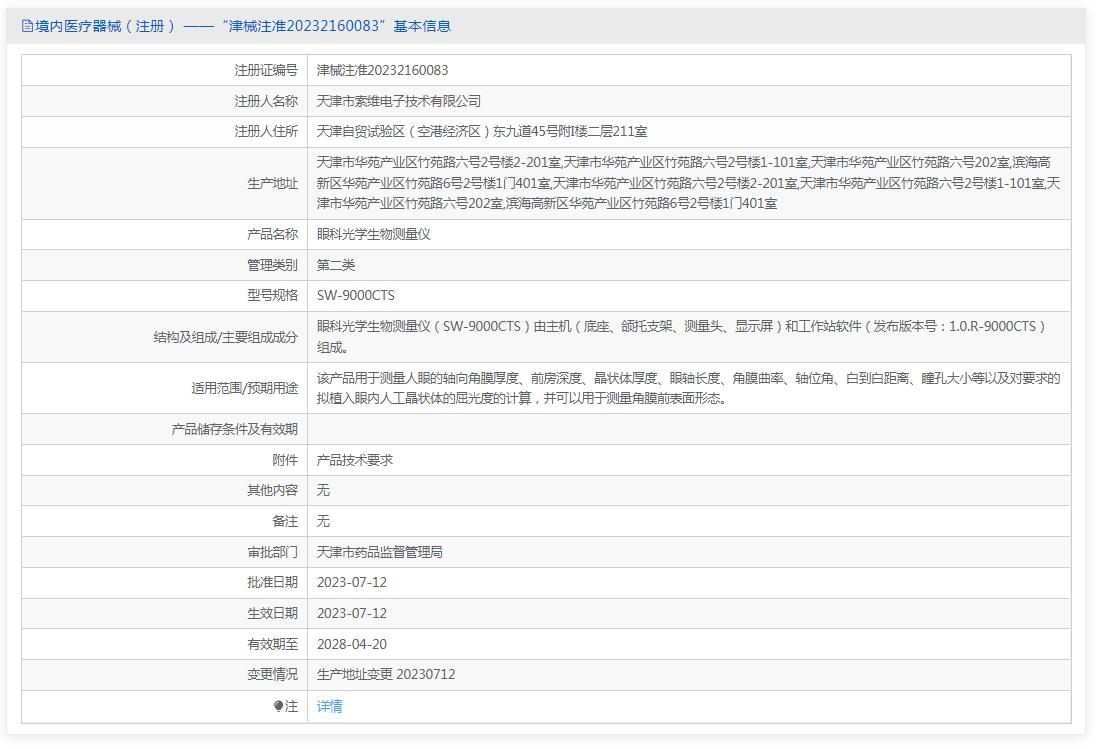Select the production address text starting 天津市华苑产业区
Viewport: 1111px width, 749px height.
coord(688,183)
